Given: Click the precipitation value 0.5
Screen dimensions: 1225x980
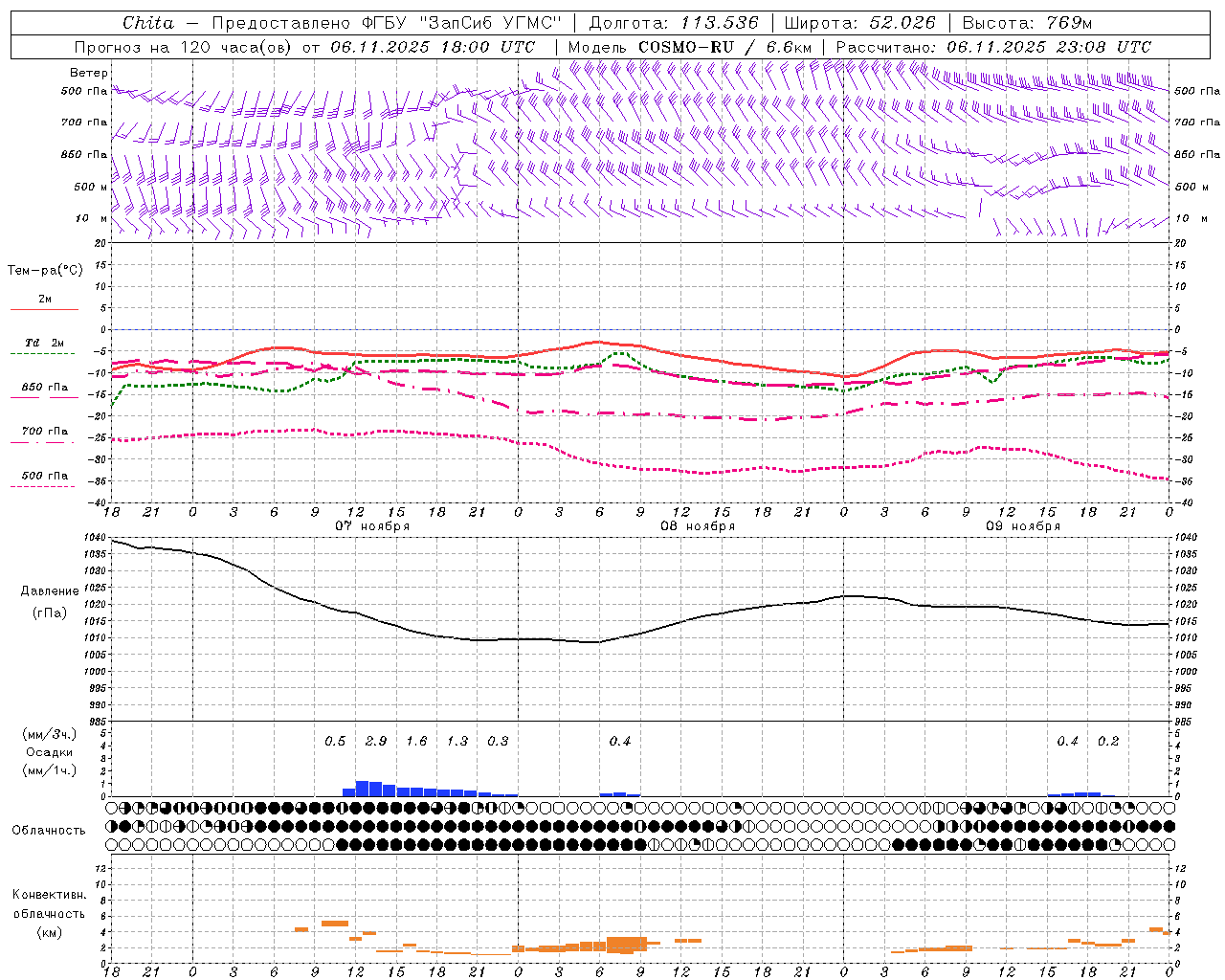Looking at the screenshot, I should tap(335, 741).
